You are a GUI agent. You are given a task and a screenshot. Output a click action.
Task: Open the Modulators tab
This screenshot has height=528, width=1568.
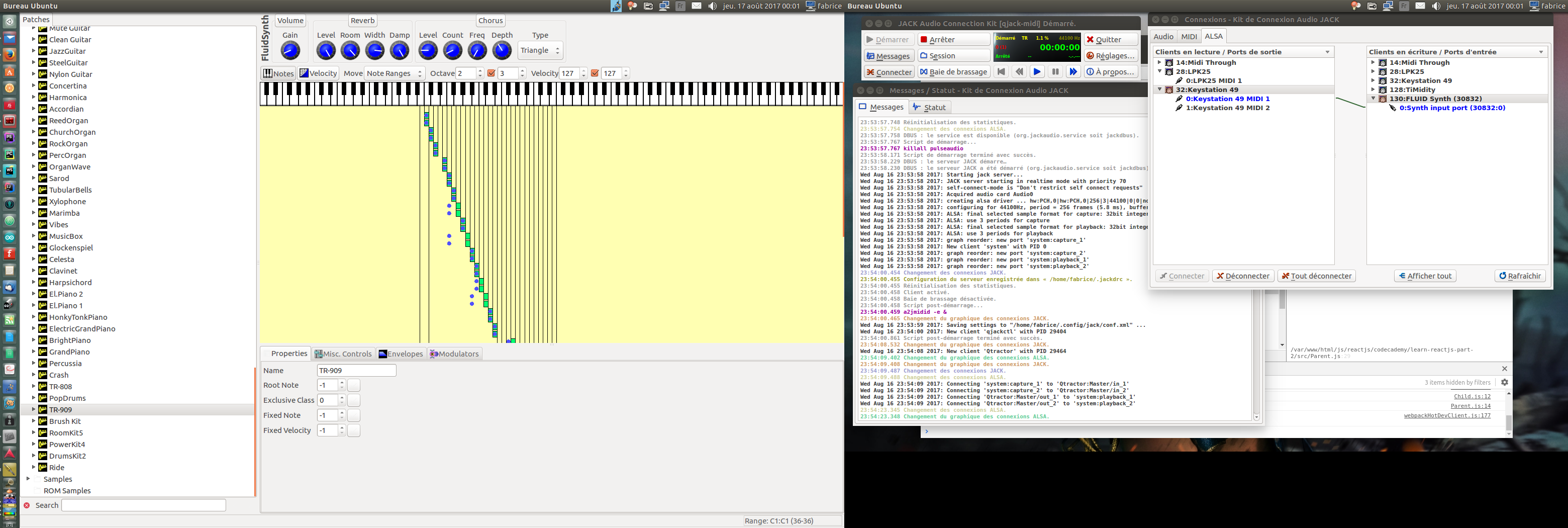coord(455,354)
